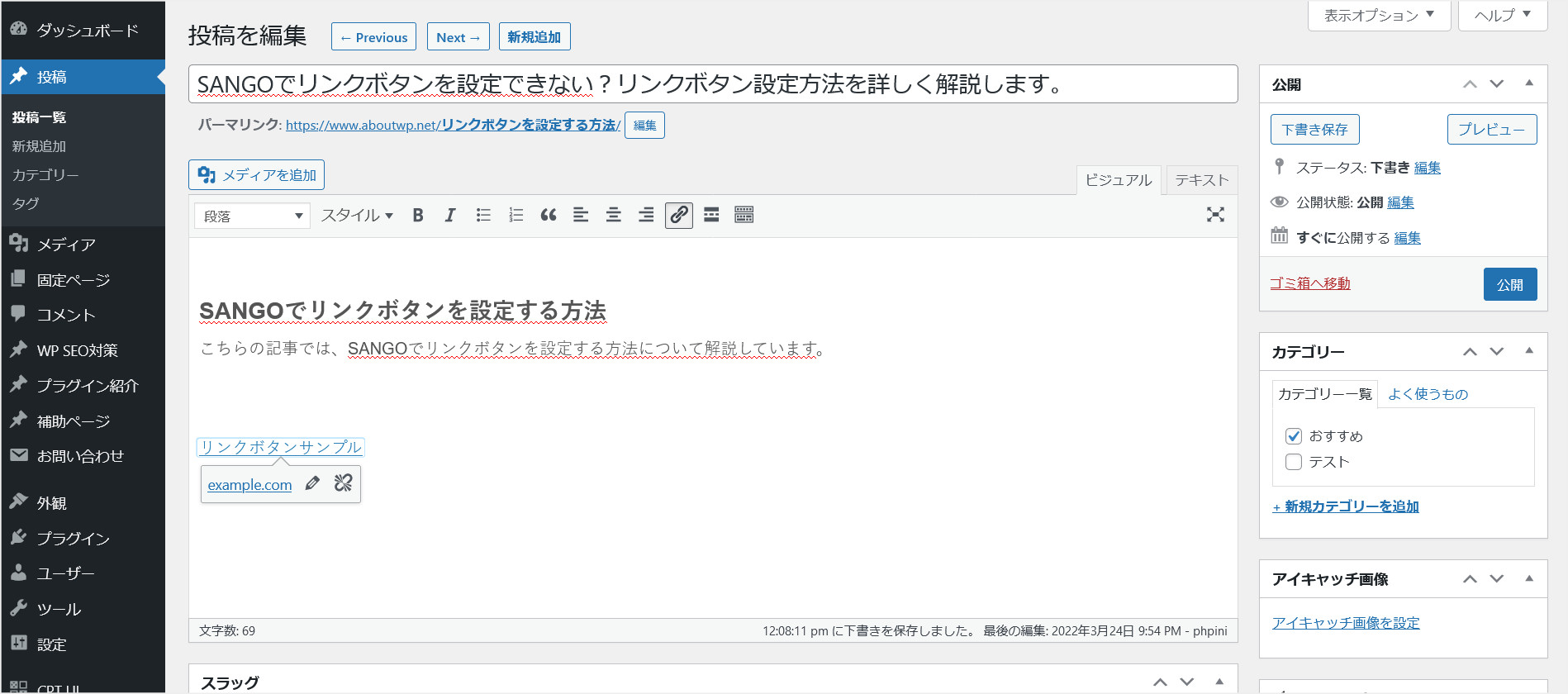Switch to the テキスト editor tab
This screenshot has height=694, width=1568.
pyautogui.click(x=1201, y=180)
